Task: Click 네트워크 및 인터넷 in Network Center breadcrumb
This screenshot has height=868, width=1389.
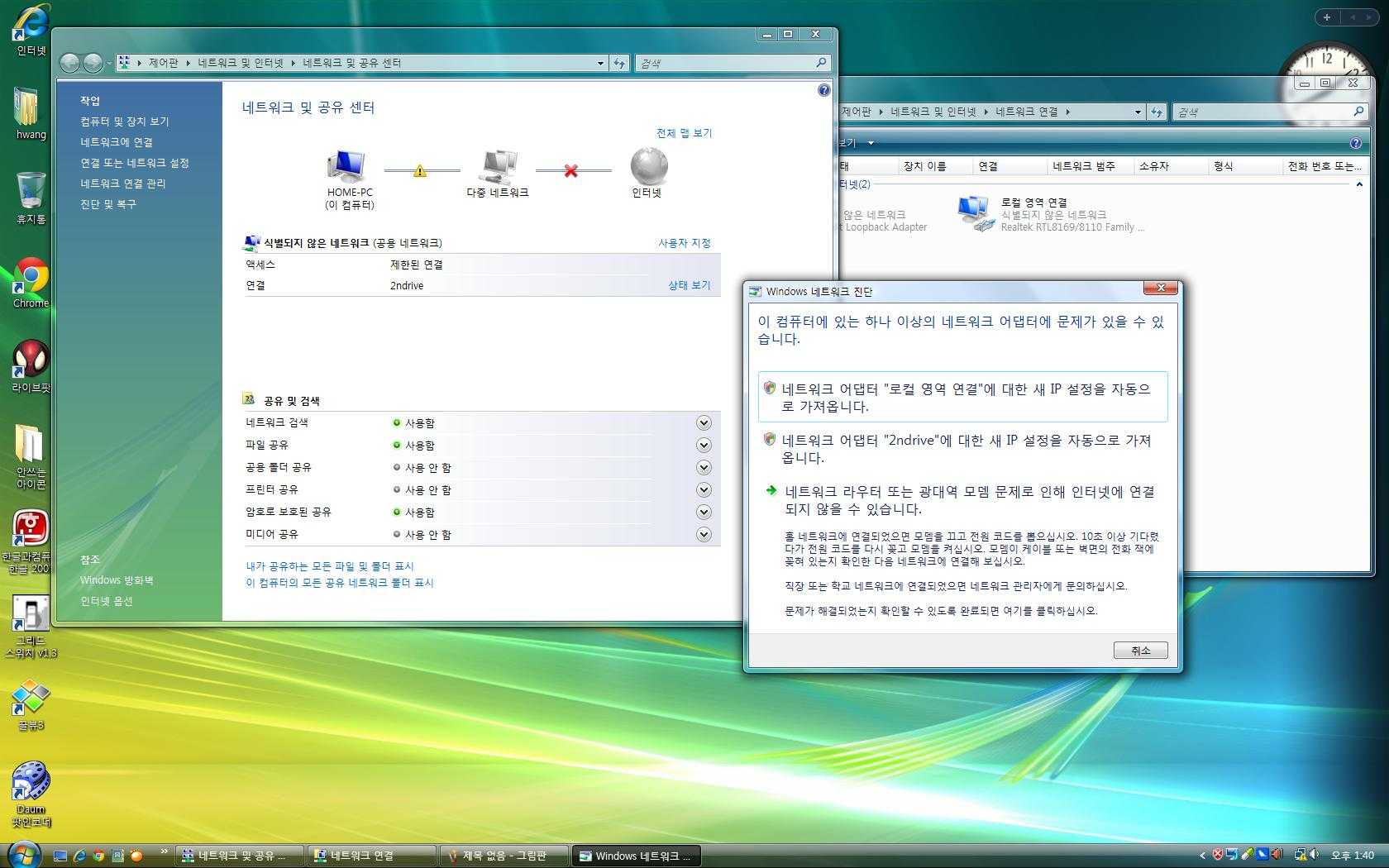Action: click(240, 63)
